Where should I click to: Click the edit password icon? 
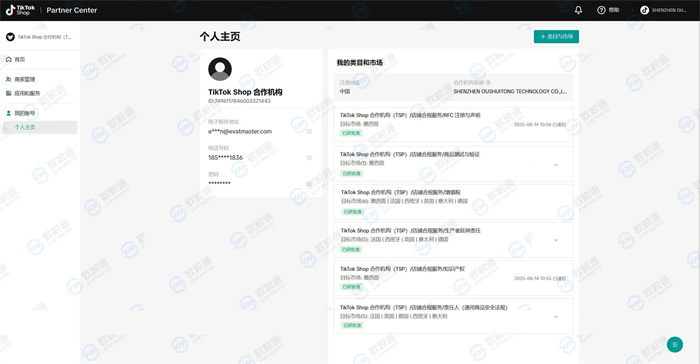(309, 184)
